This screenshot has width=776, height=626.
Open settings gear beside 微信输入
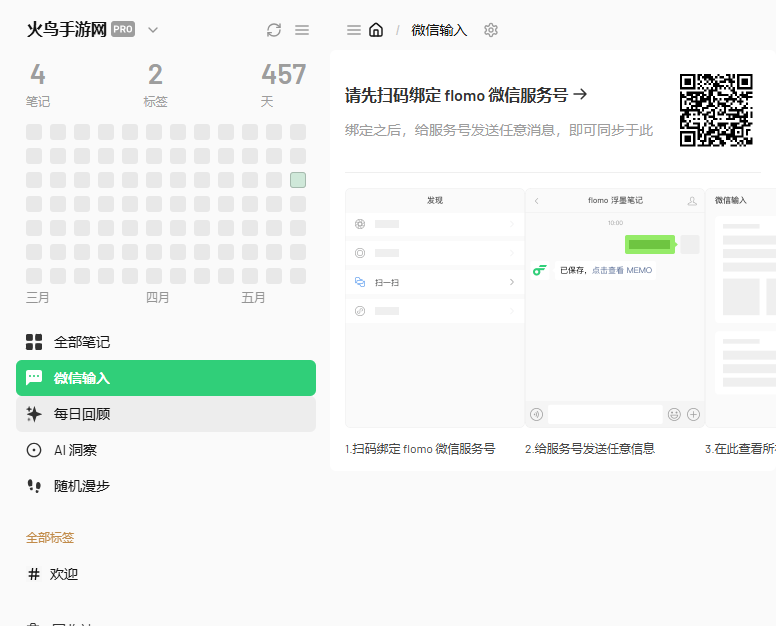click(490, 30)
